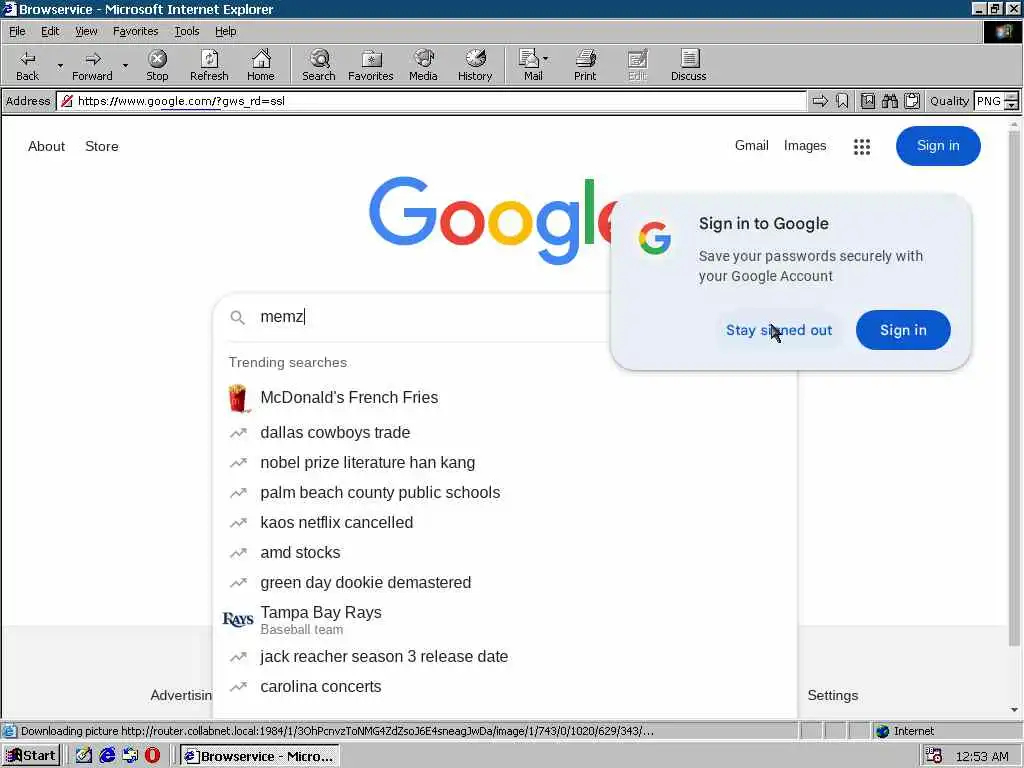
Task: Click the Discuss toolbar icon
Action: [688, 65]
